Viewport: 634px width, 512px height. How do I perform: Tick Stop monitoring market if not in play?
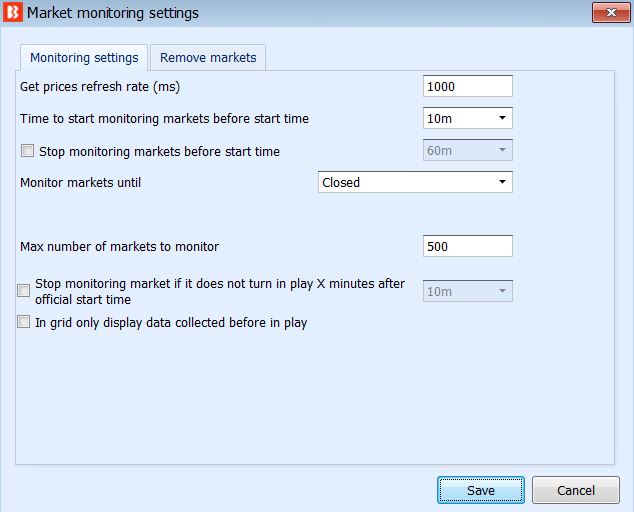23,290
